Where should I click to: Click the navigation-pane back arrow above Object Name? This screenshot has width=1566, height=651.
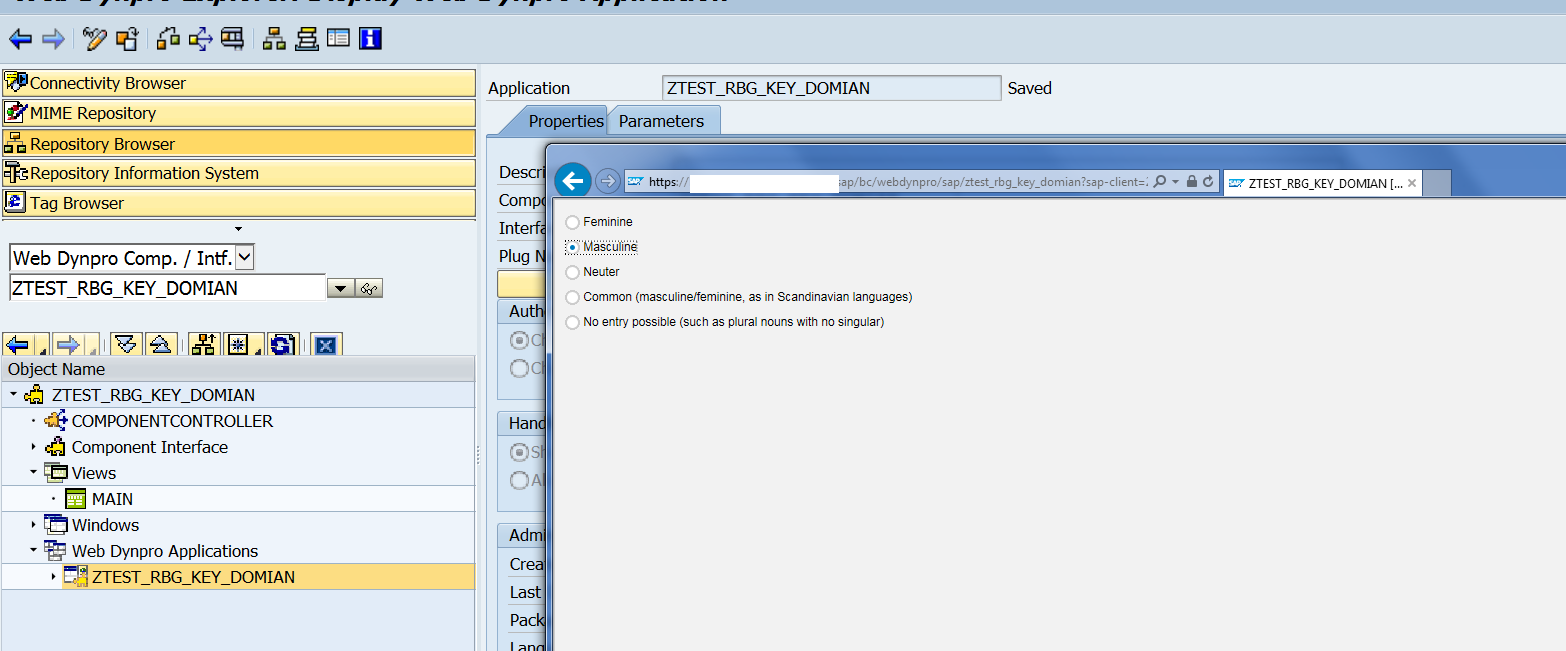pos(17,345)
